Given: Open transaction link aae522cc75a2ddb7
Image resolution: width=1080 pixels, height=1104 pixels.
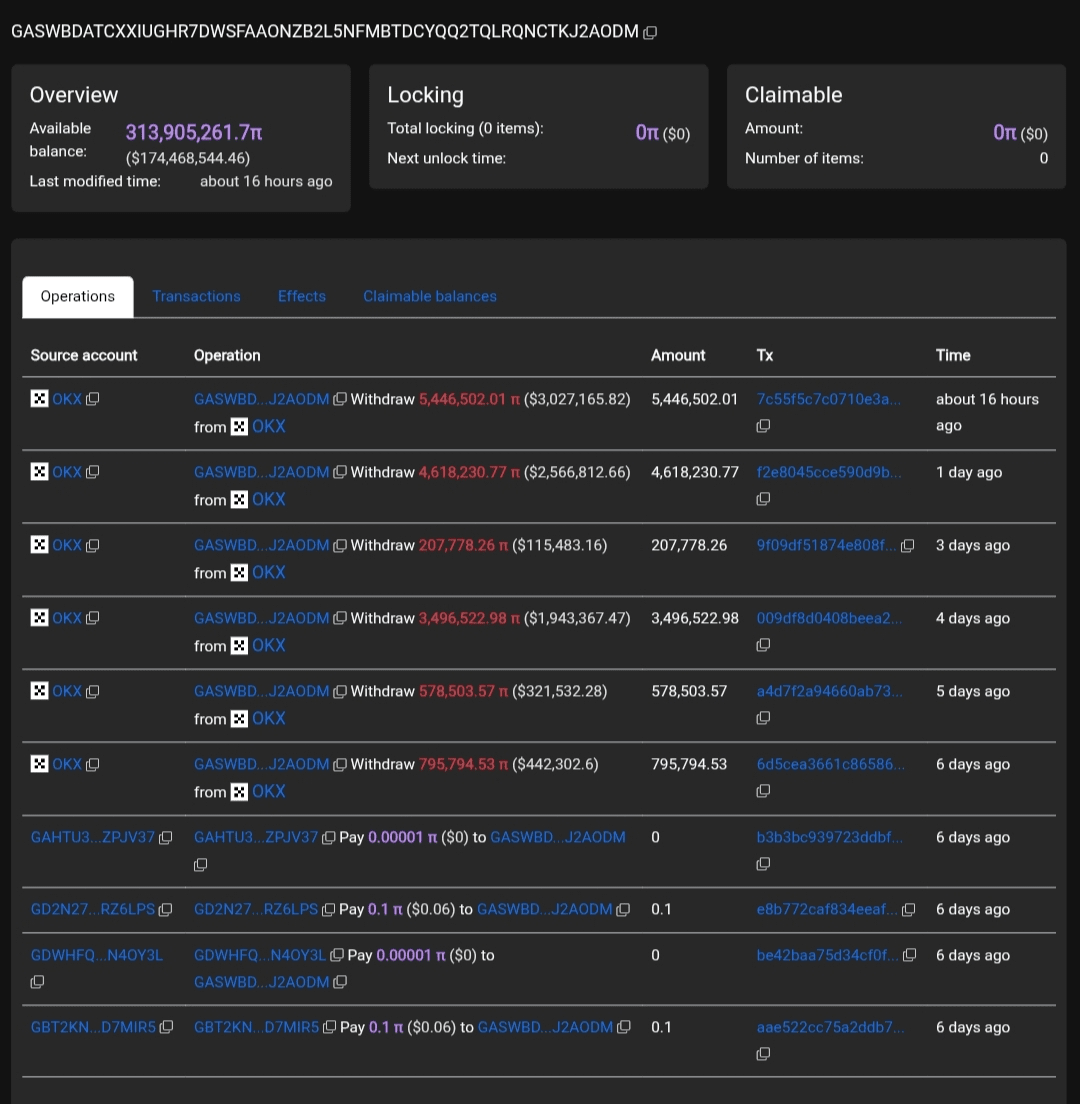Looking at the screenshot, I should tap(829, 1028).
